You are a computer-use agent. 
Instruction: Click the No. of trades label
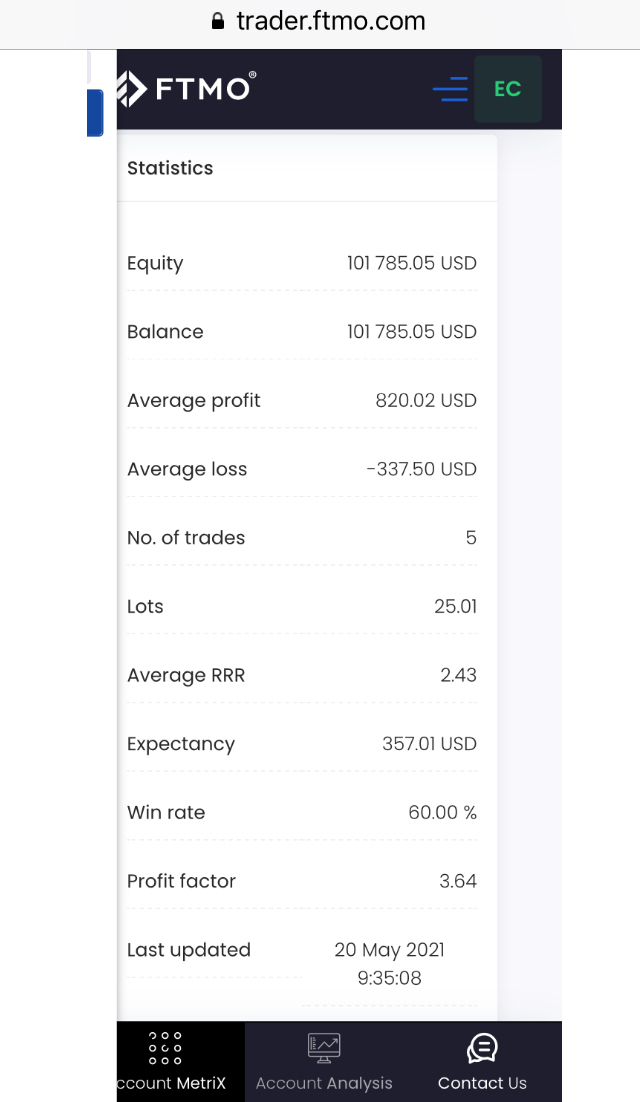coord(186,538)
